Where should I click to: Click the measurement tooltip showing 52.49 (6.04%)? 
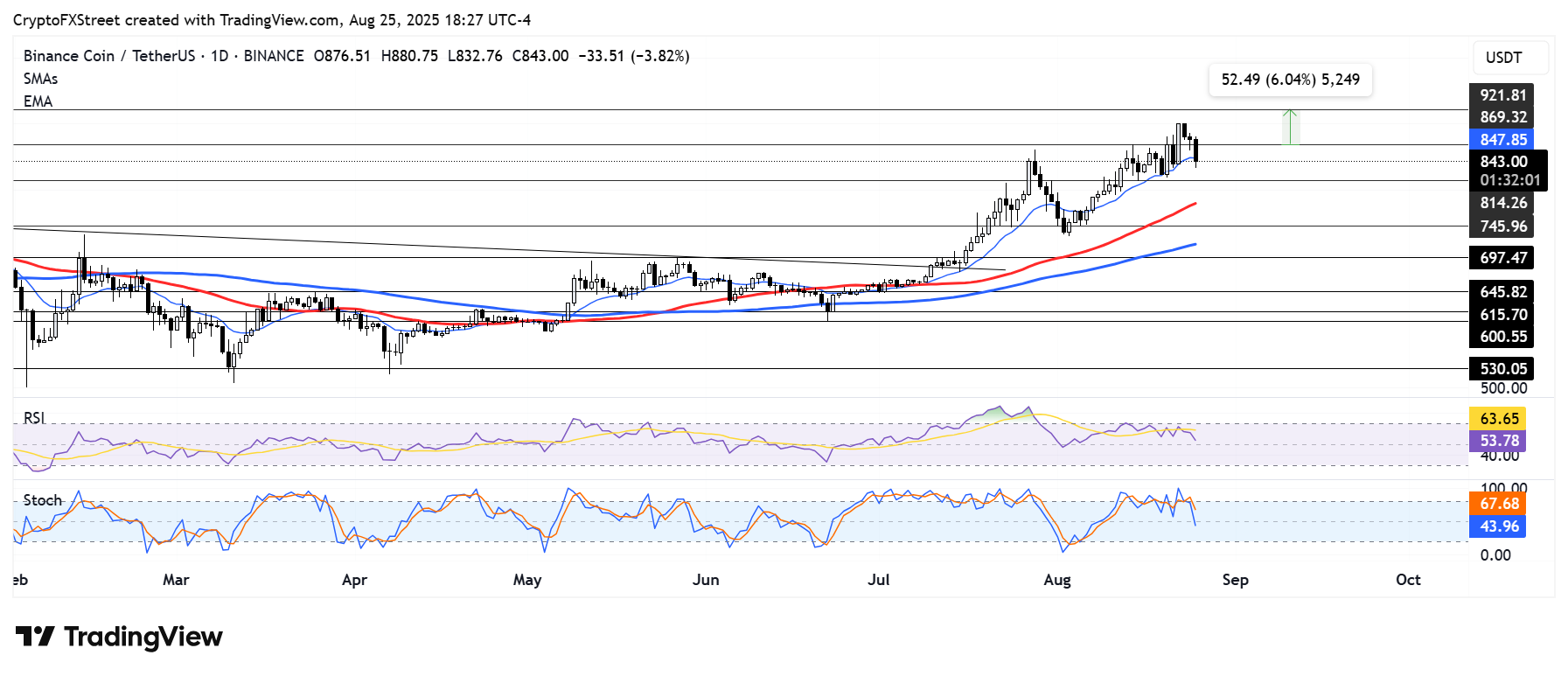tap(1290, 80)
